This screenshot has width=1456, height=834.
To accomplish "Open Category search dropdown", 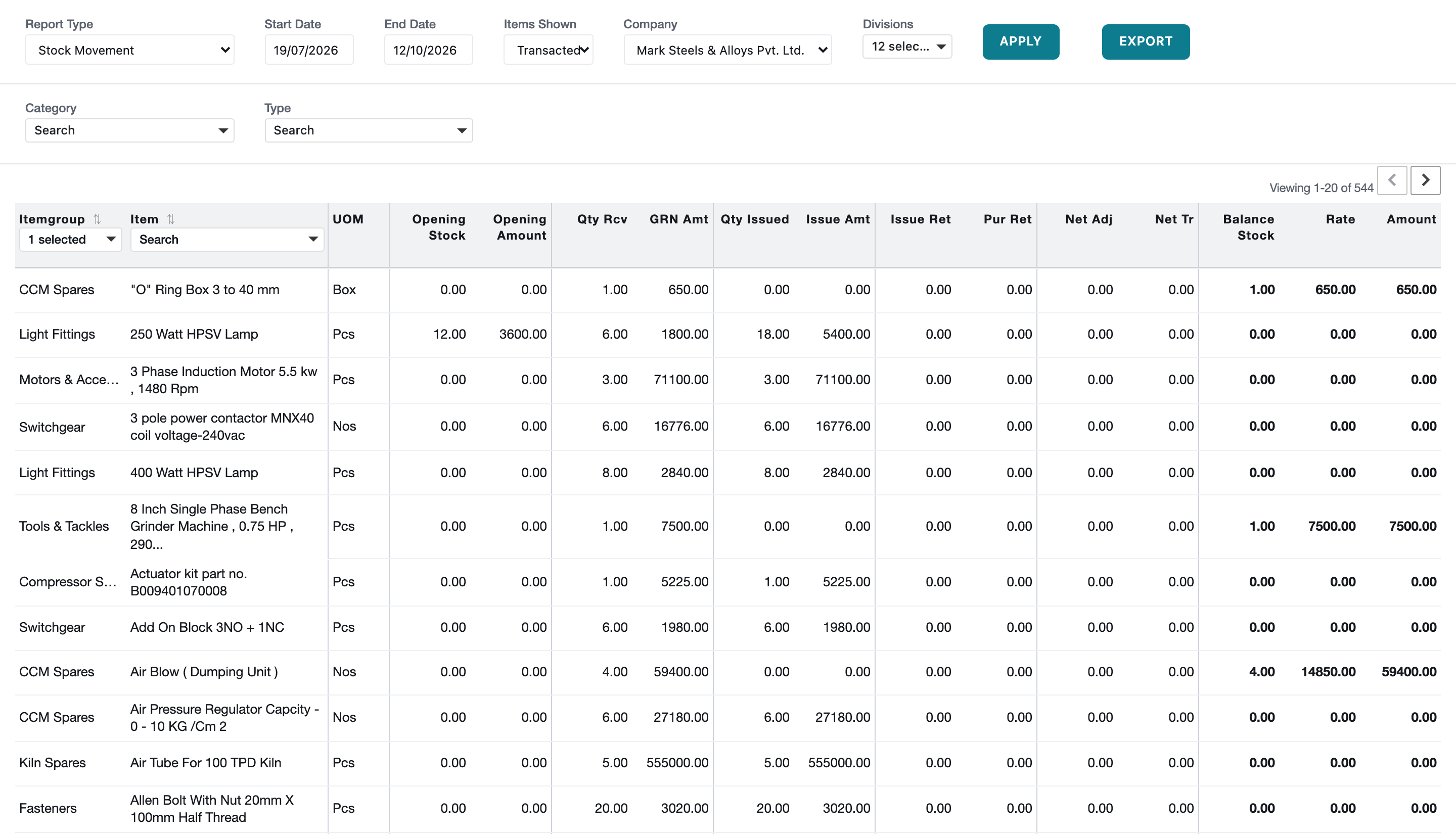I will point(129,130).
